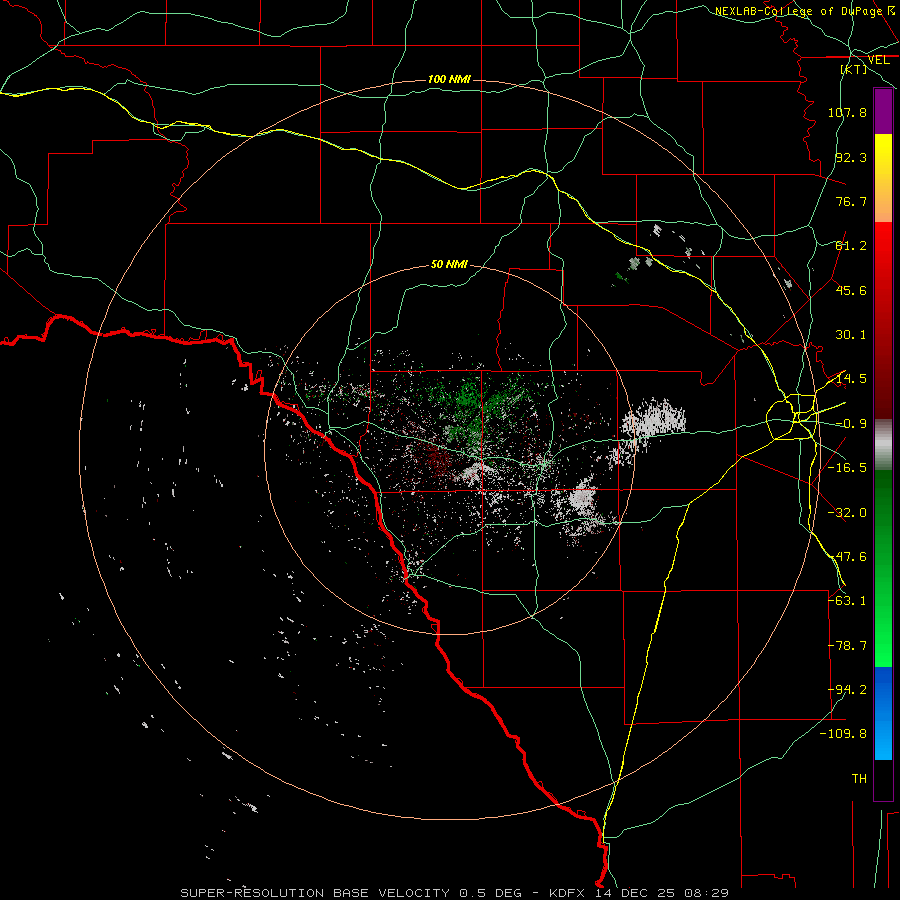Click the 50 NMI range ring label
Image resolution: width=900 pixels, height=900 pixels.
pos(449,264)
